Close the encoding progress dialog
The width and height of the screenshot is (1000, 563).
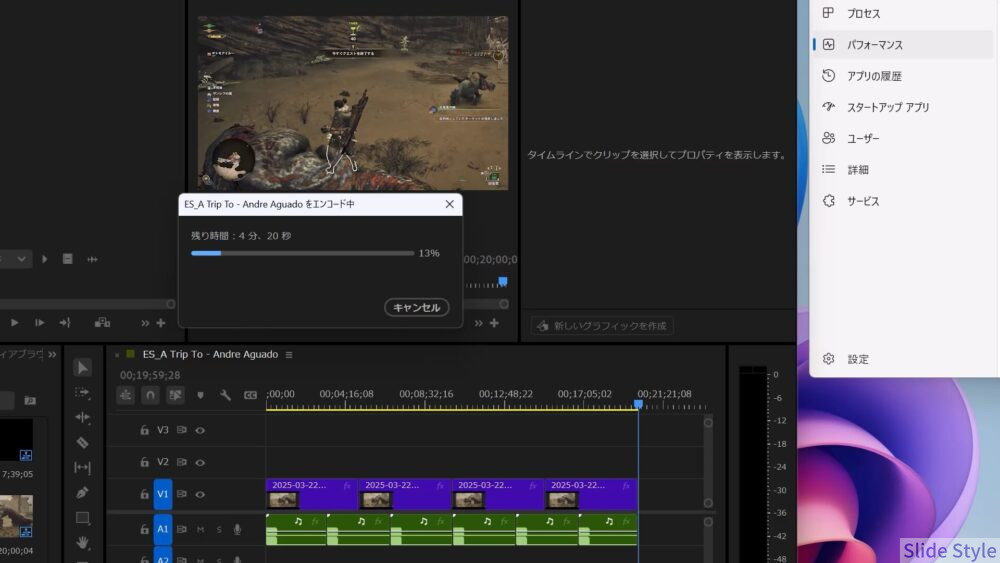450,204
